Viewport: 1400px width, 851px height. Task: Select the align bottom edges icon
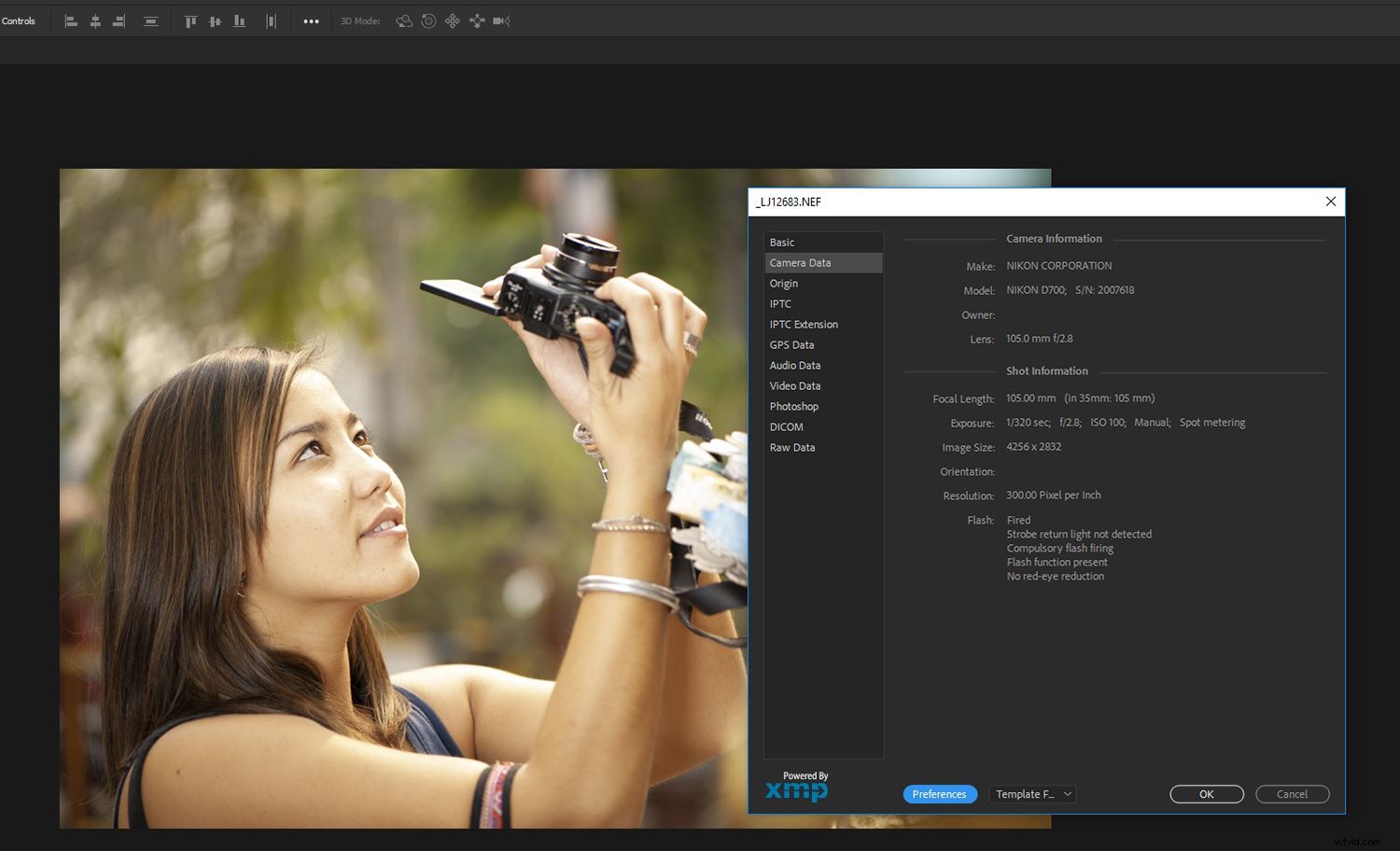(239, 21)
